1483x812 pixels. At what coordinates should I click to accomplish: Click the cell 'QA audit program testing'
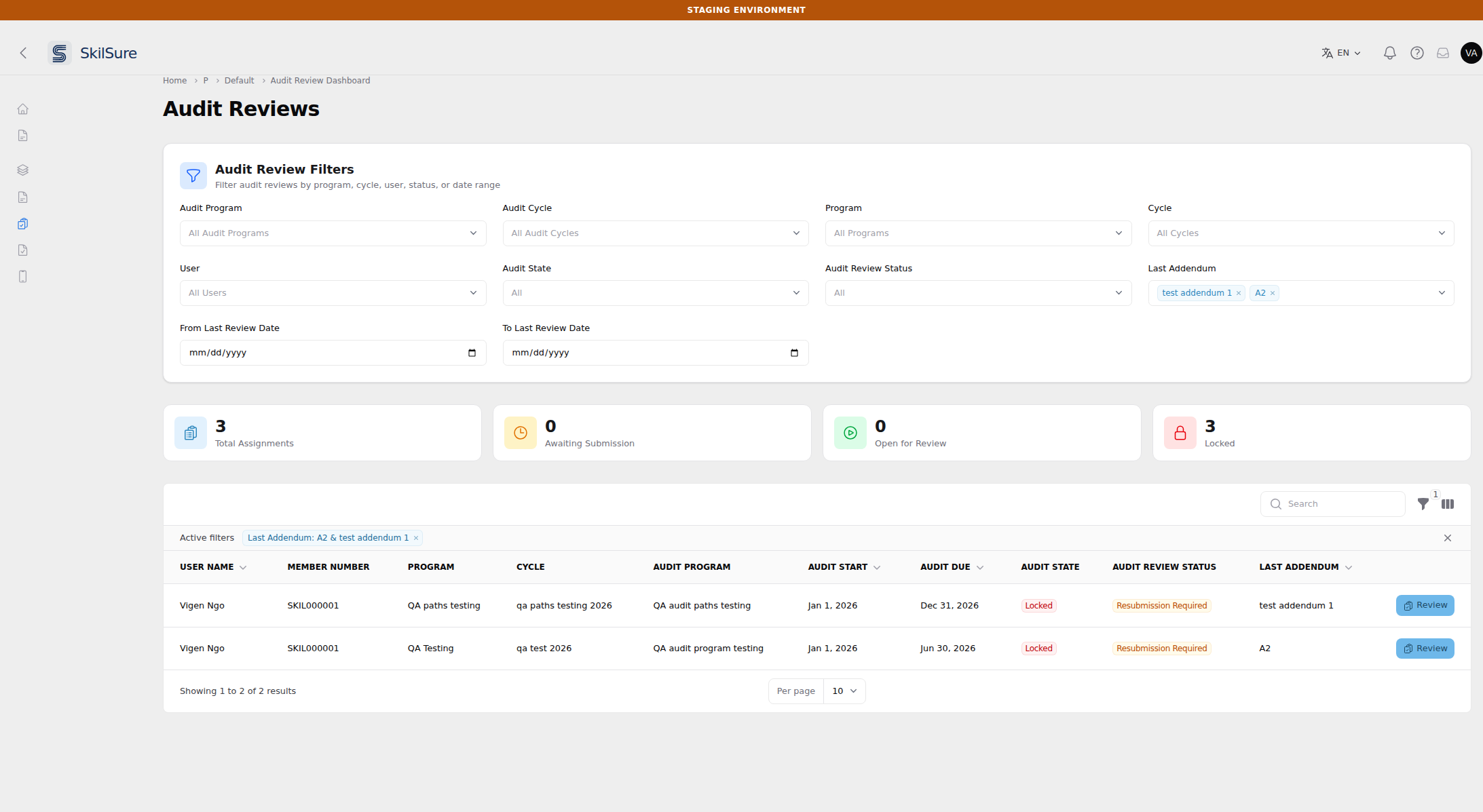(708, 649)
